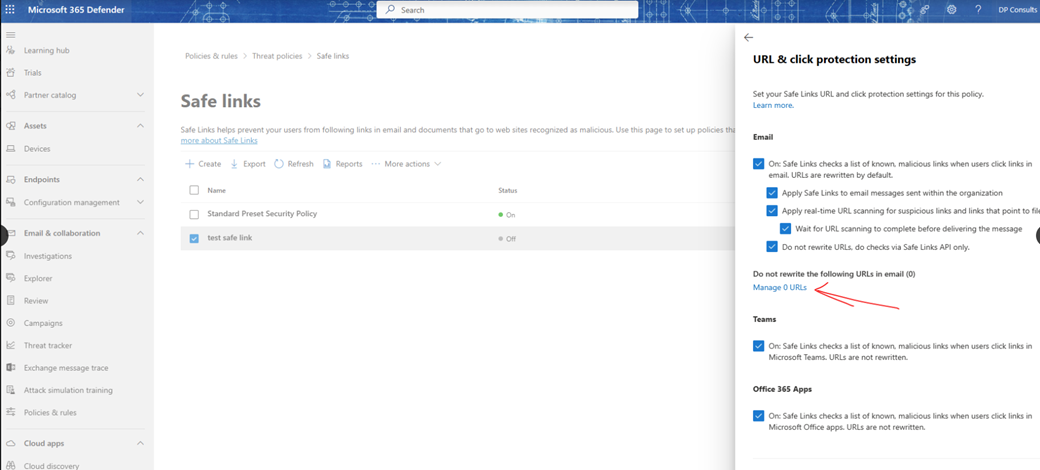
Task: Open Threat tracker in navigation
Action: tap(48, 345)
